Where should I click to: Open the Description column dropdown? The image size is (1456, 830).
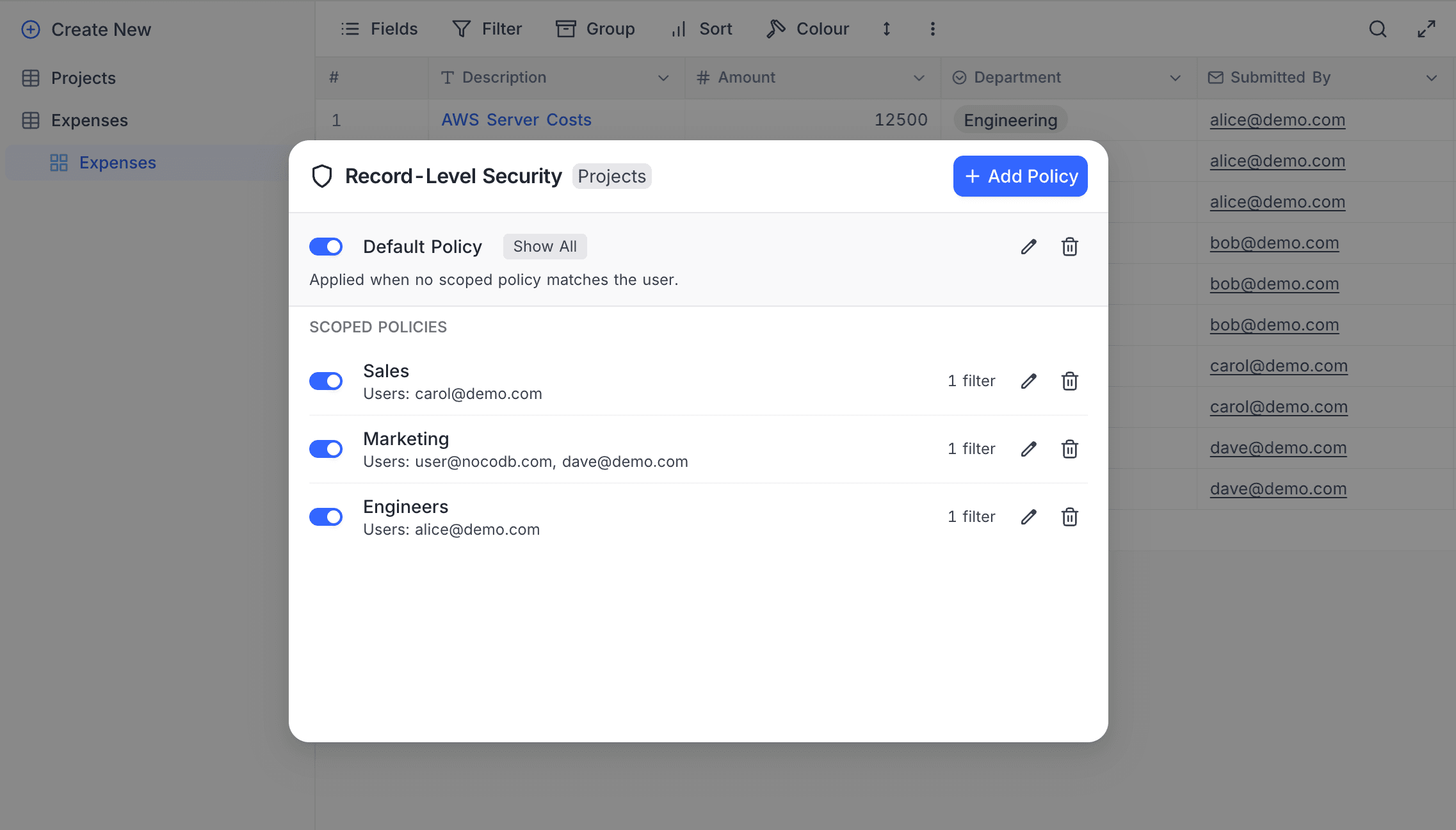[663, 77]
